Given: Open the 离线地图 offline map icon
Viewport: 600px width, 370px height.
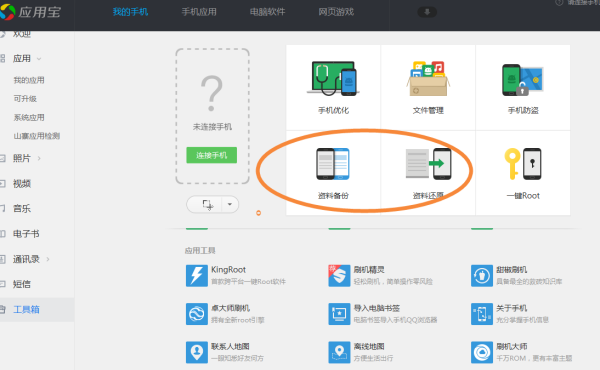Looking at the screenshot, I should [x=339, y=352].
